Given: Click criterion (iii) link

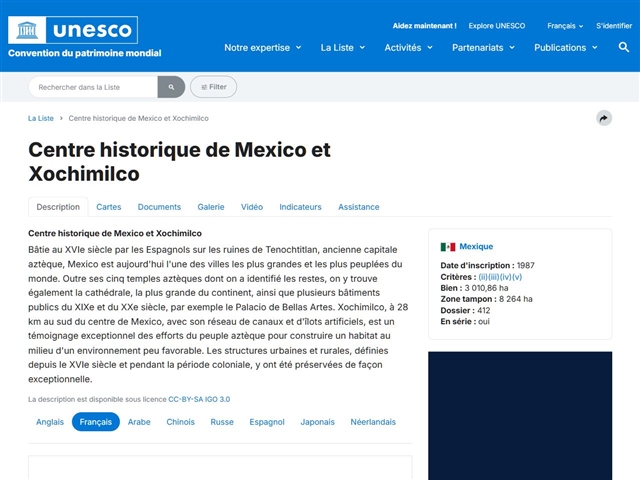Looking at the screenshot, I should [x=493, y=277].
